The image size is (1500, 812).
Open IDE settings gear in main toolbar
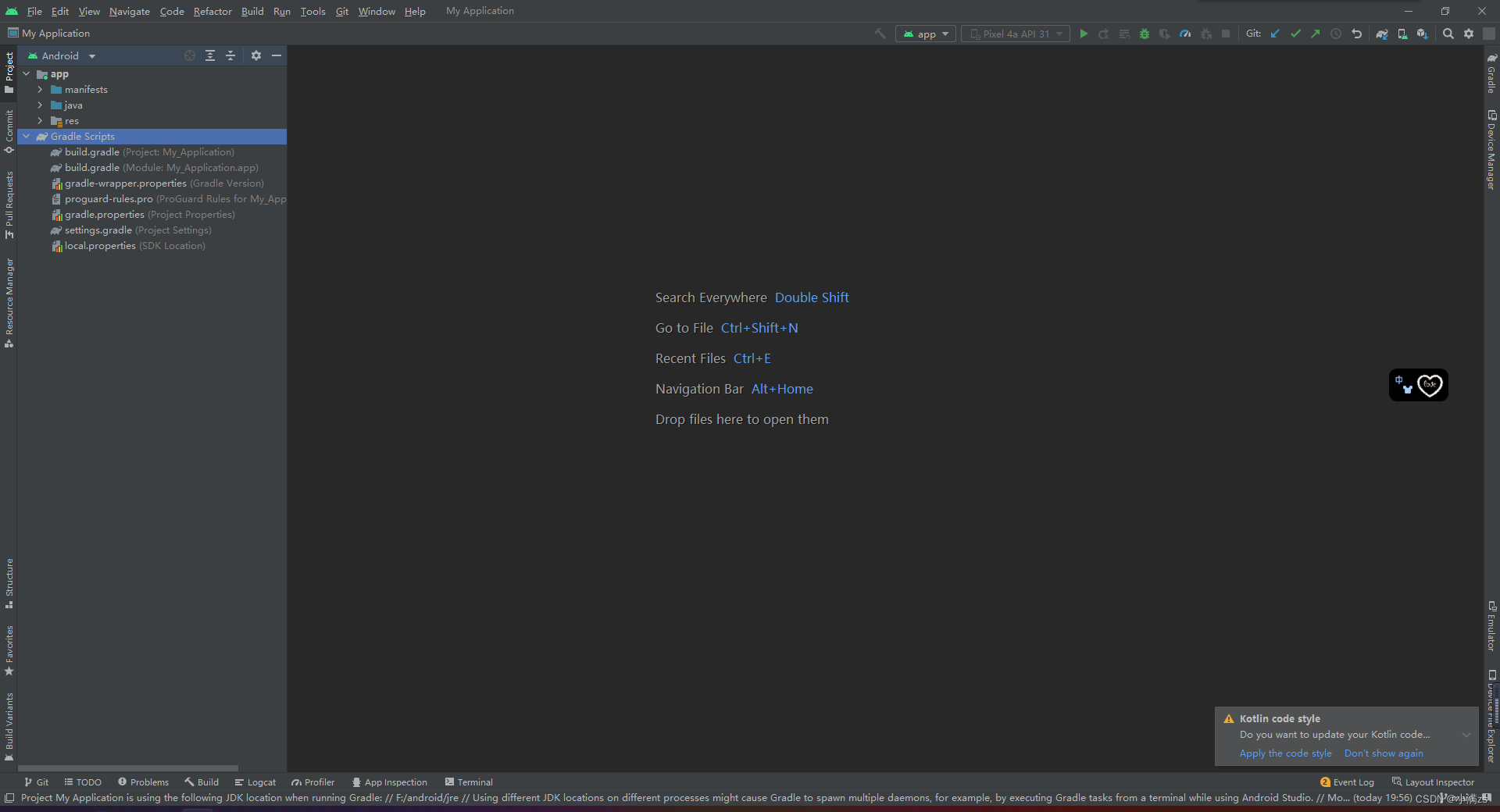point(1469,34)
